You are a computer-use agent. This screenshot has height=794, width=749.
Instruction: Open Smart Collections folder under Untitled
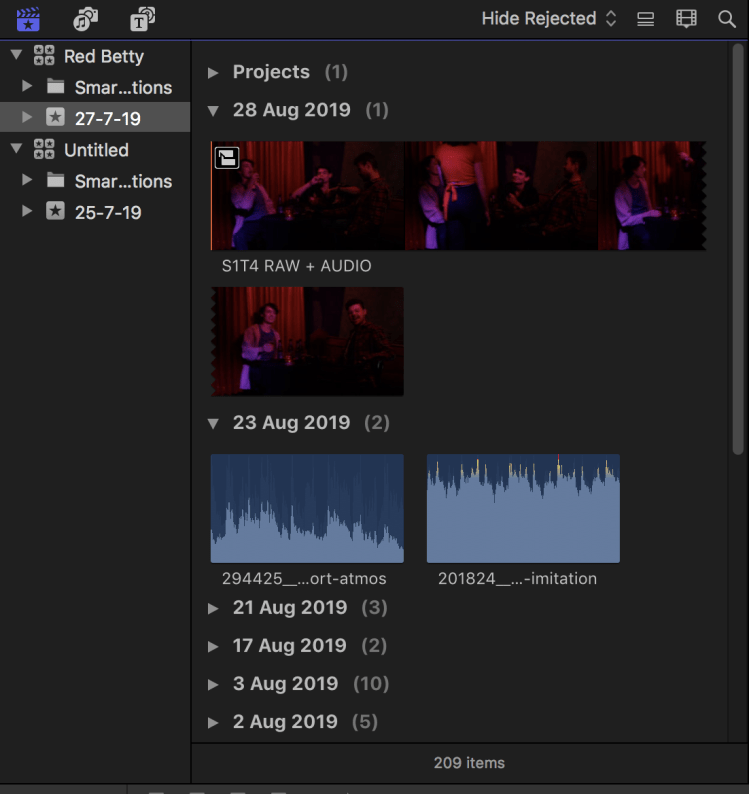click(x=122, y=181)
